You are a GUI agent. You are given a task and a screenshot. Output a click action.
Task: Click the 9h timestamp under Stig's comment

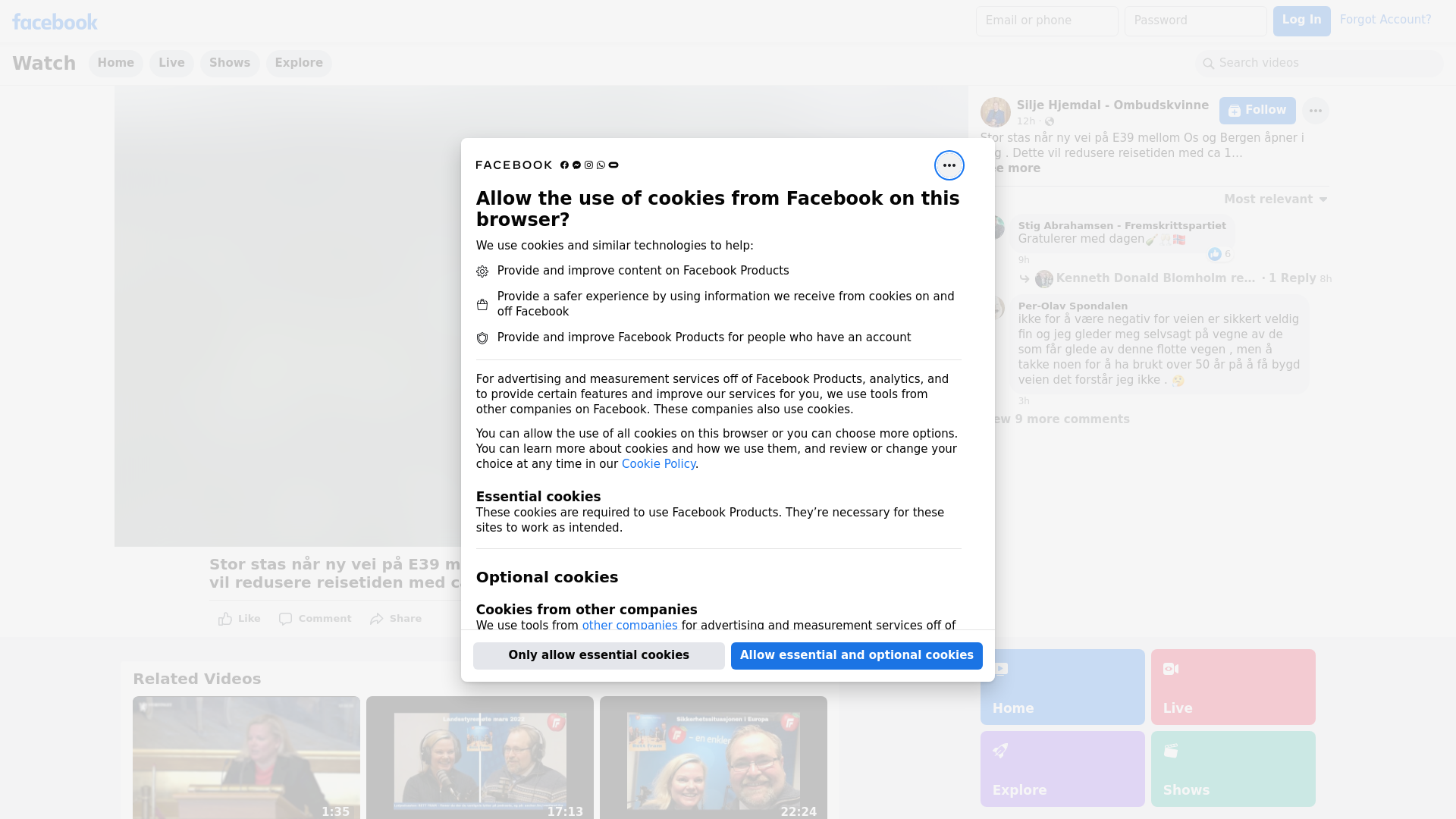click(1024, 260)
